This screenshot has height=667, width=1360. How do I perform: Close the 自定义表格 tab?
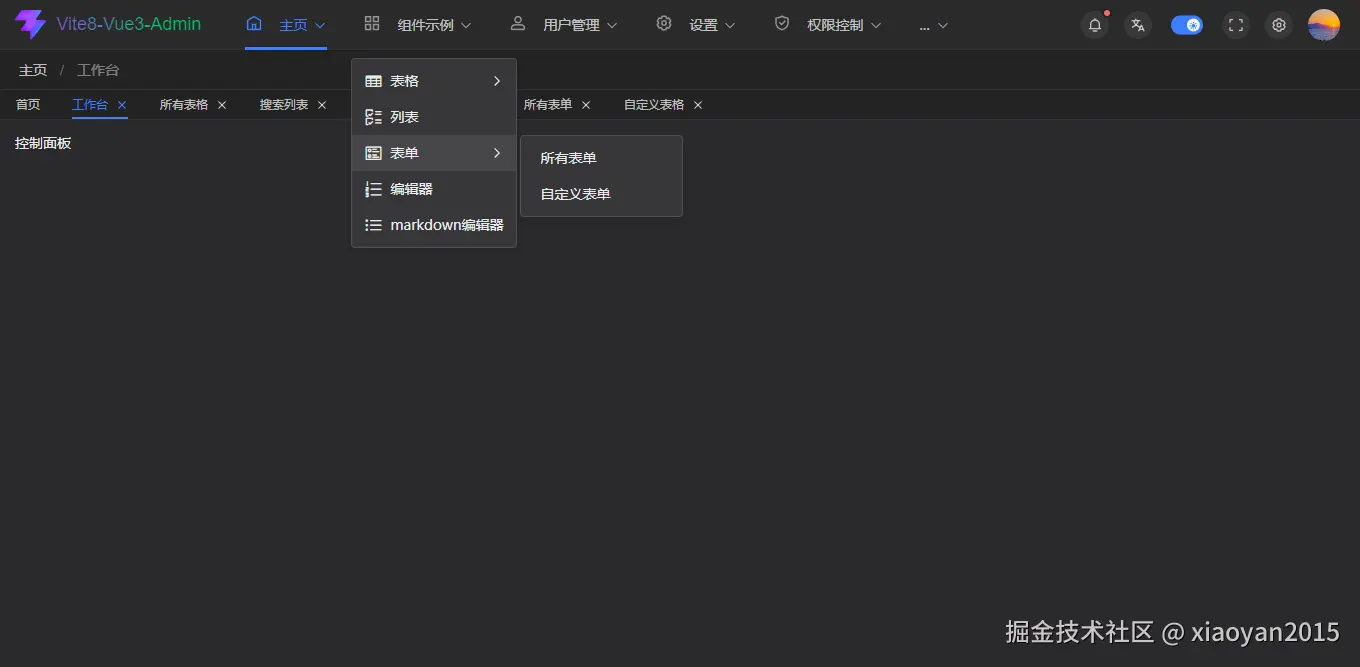[698, 105]
